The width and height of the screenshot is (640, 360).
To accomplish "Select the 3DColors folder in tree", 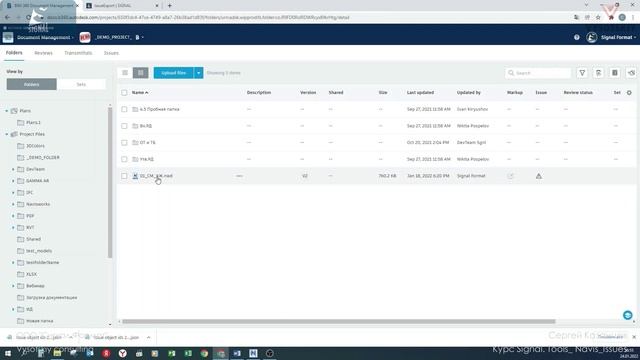I will click(x=35, y=146).
